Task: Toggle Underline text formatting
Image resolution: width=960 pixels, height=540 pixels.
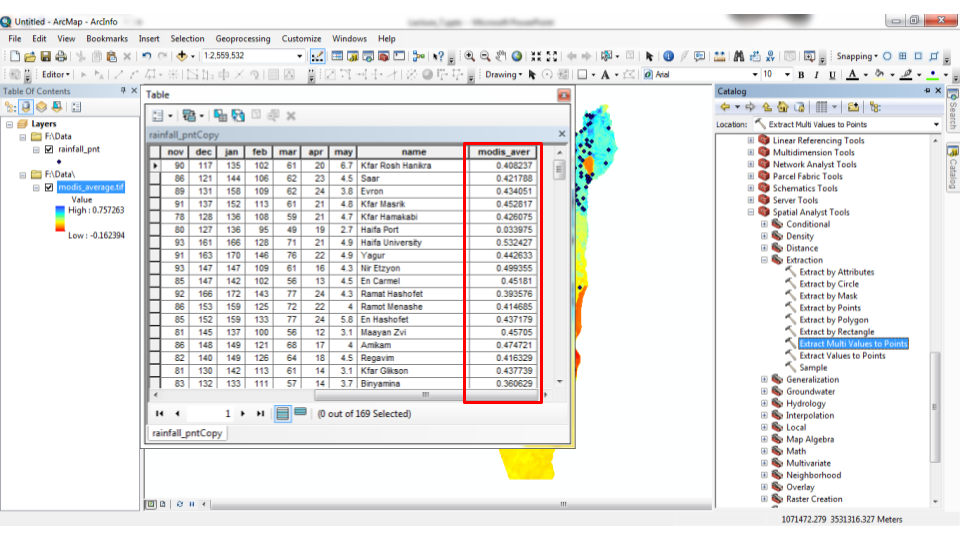Action: point(832,75)
